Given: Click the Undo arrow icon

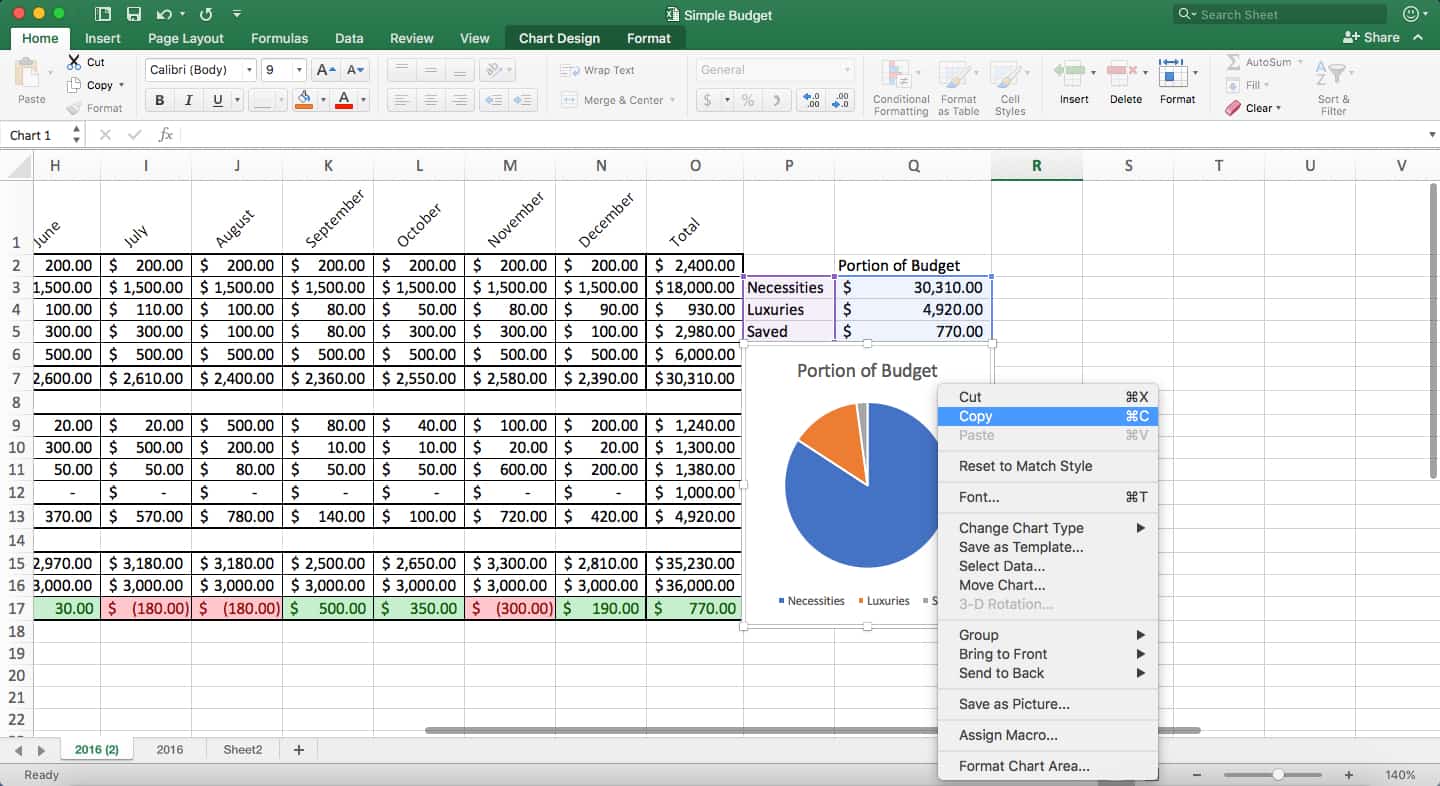Looking at the screenshot, I should tap(164, 14).
